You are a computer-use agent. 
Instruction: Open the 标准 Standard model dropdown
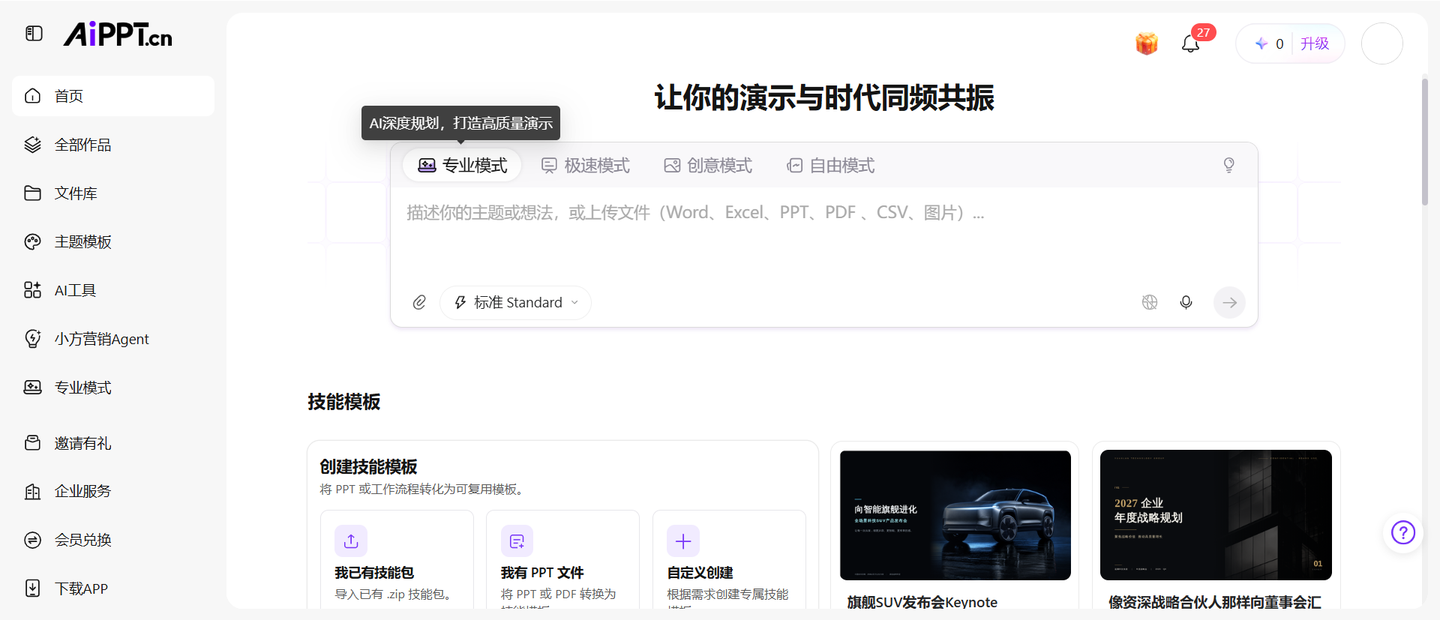point(516,302)
